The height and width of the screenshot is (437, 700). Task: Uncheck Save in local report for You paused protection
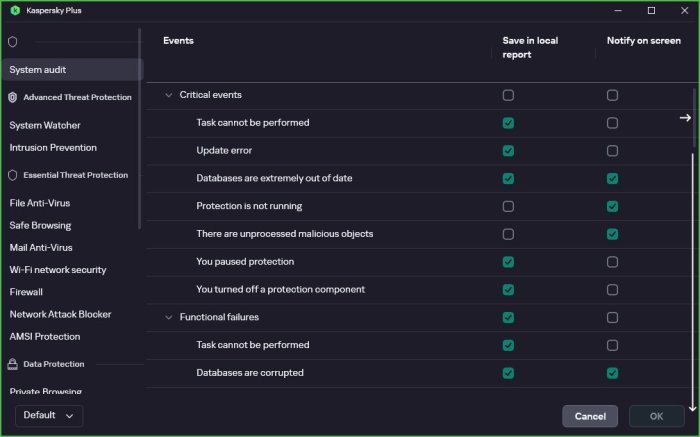(508, 262)
